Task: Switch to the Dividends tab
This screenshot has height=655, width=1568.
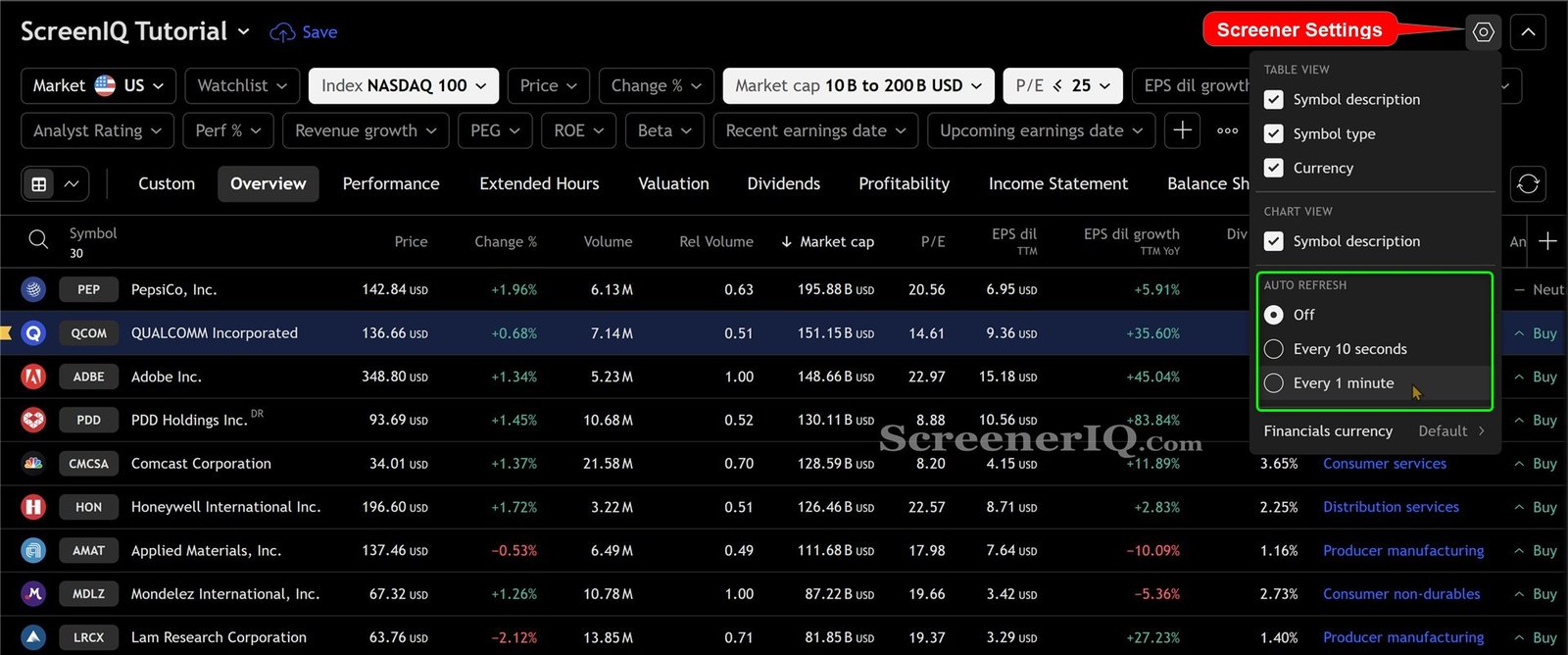Action: coord(783,183)
